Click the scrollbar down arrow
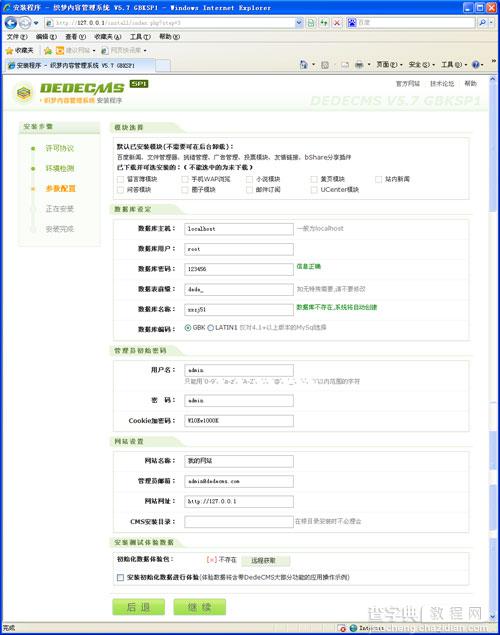 click(493, 616)
